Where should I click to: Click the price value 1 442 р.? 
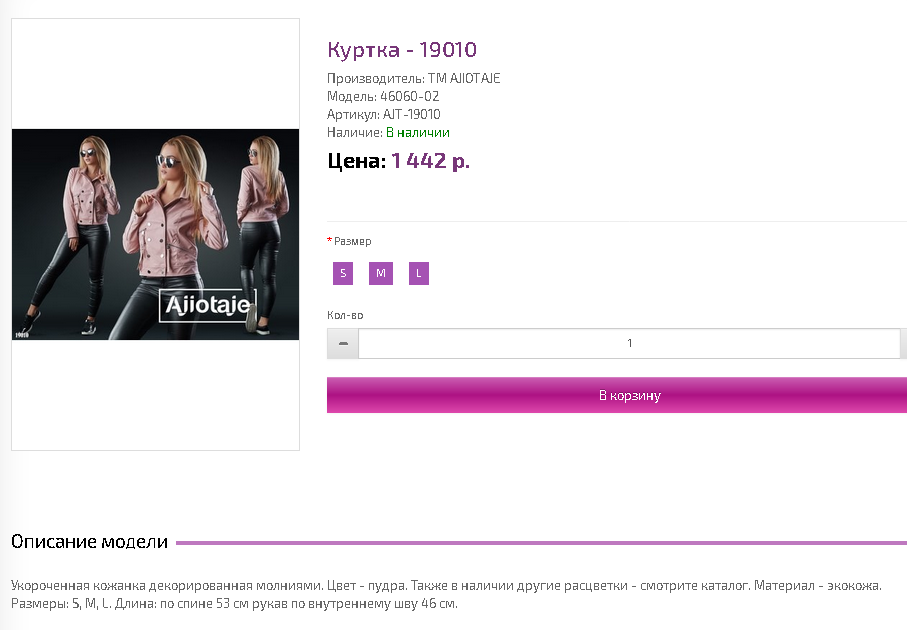(x=430, y=160)
